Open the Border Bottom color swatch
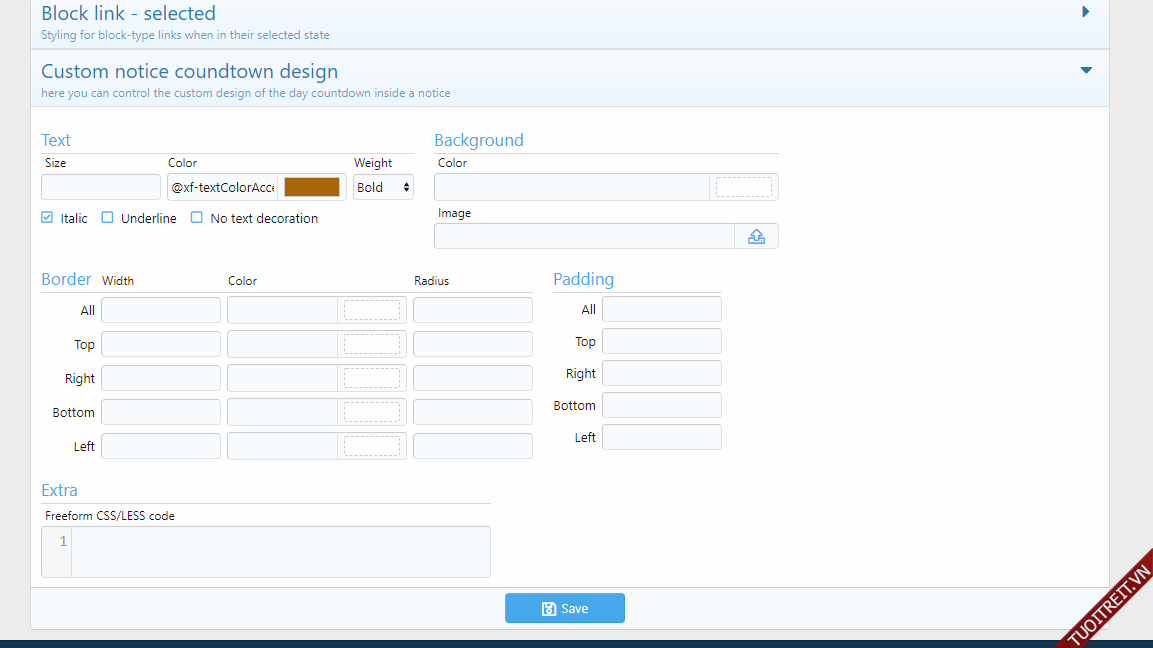 [x=371, y=412]
